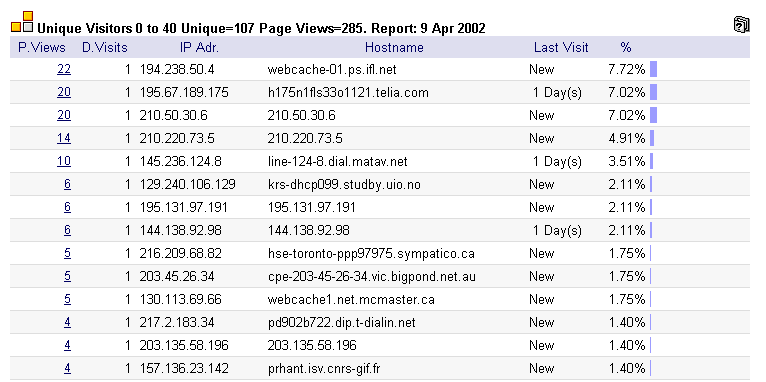
Task: Open the 20 views link for 195.67.189.175
Action: pyautogui.click(x=64, y=92)
